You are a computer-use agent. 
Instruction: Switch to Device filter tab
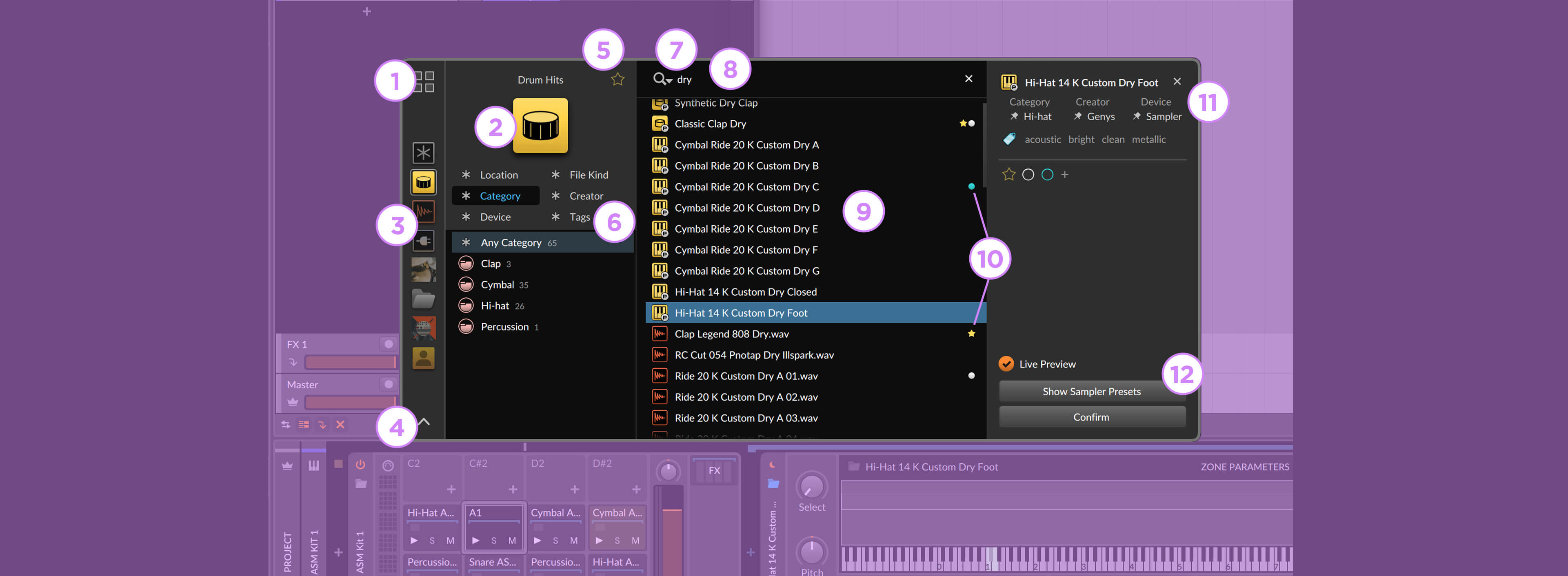(494, 216)
